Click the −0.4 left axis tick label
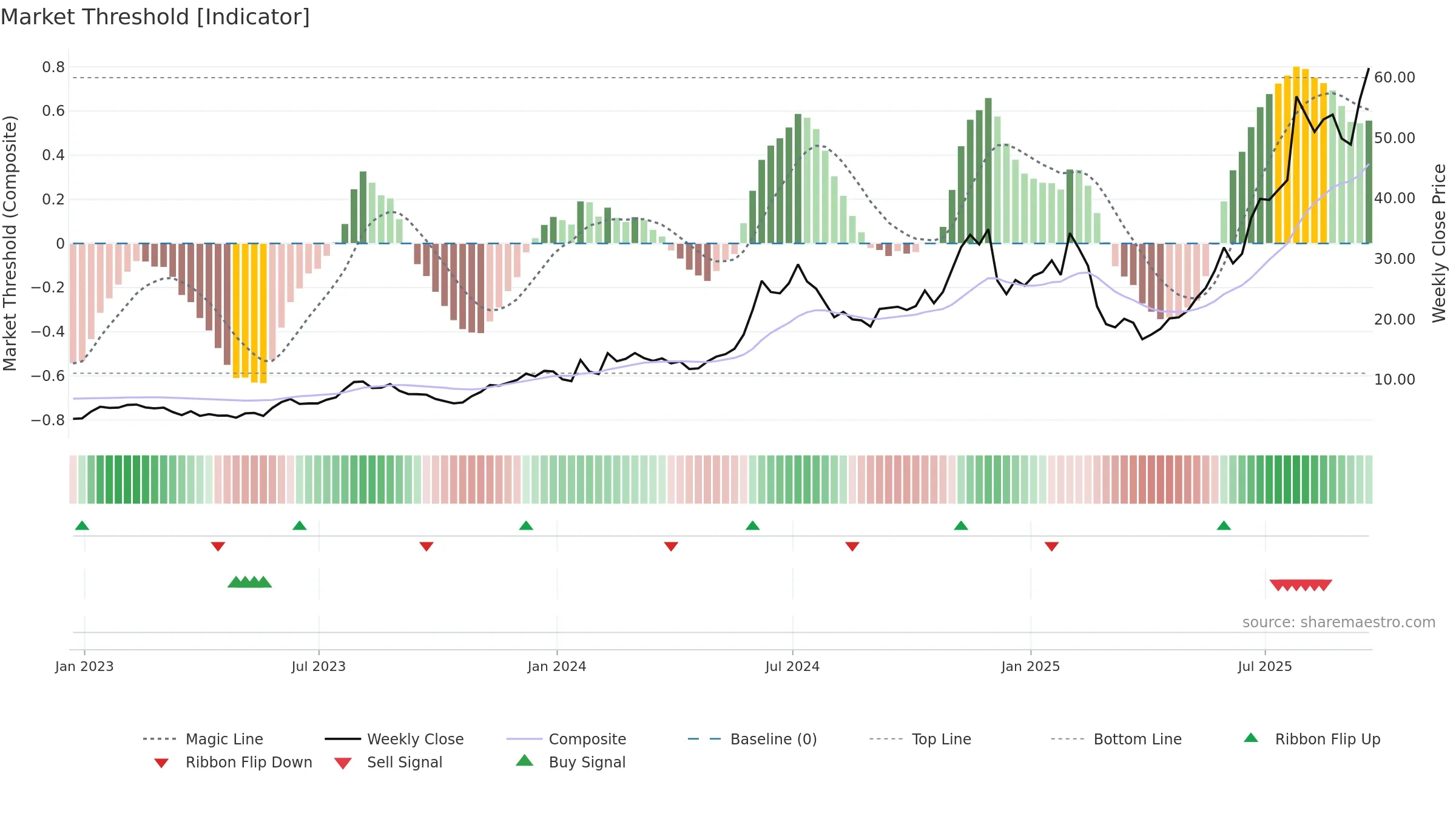1456x819 pixels. pos(48,332)
